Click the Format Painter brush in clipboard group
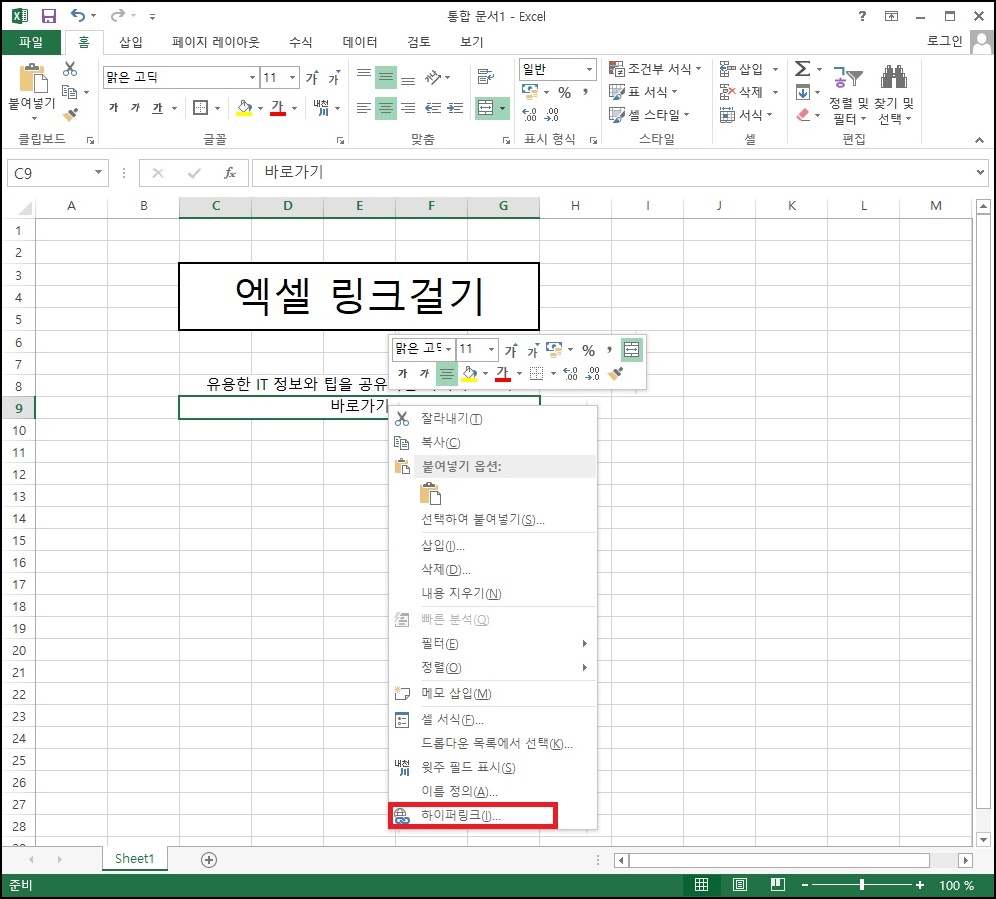 [x=70, y=114]
